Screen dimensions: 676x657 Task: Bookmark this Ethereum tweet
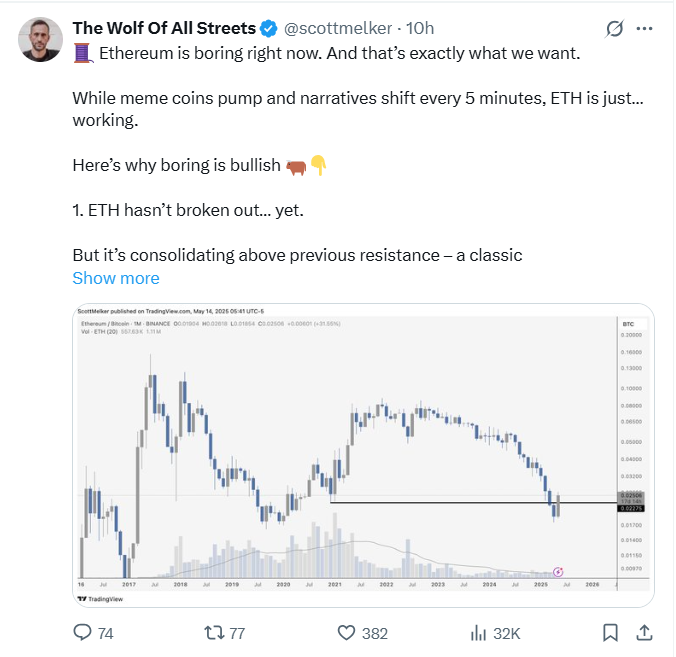[610, 632]
